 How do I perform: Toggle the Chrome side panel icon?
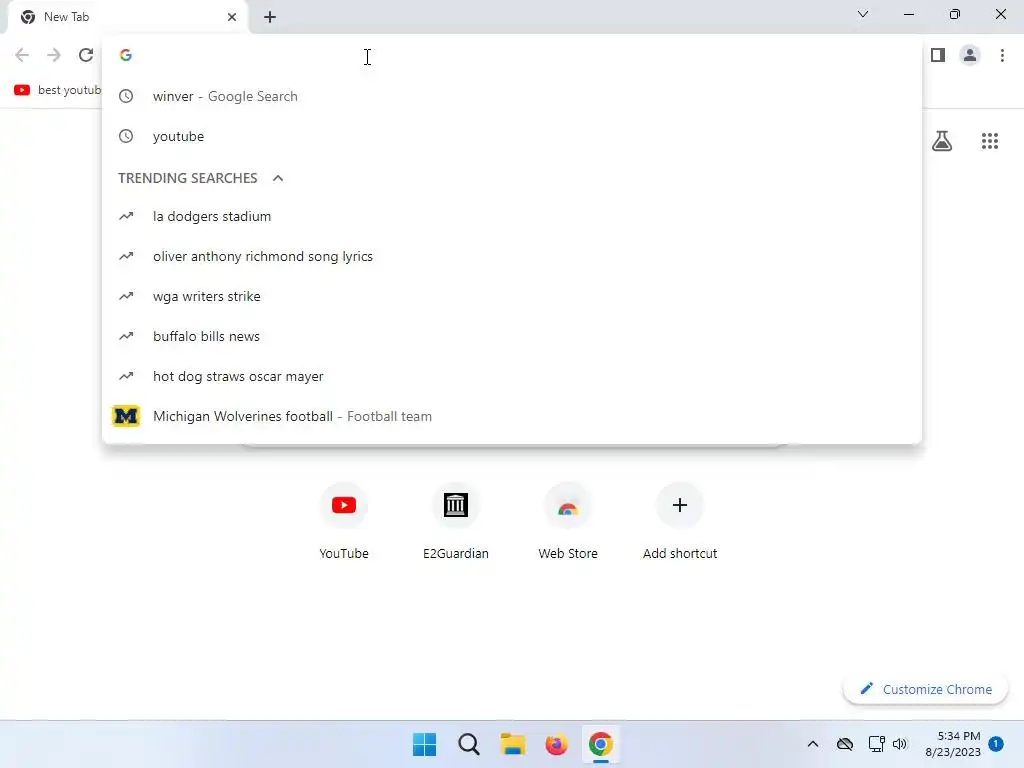(938, 55)
